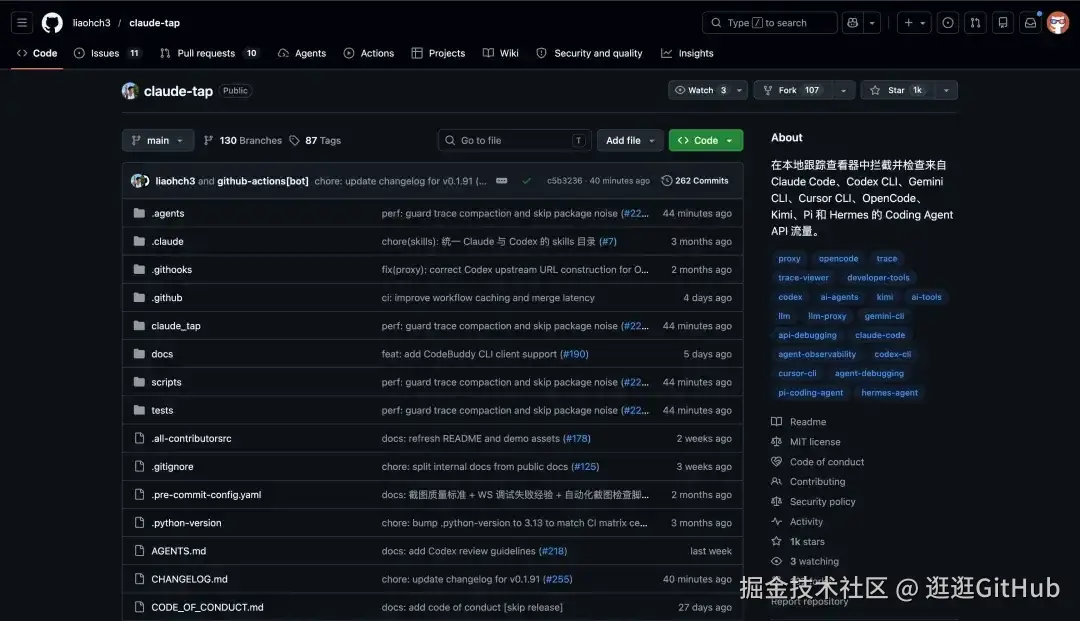View your pull requests header icon

[975, 23]
